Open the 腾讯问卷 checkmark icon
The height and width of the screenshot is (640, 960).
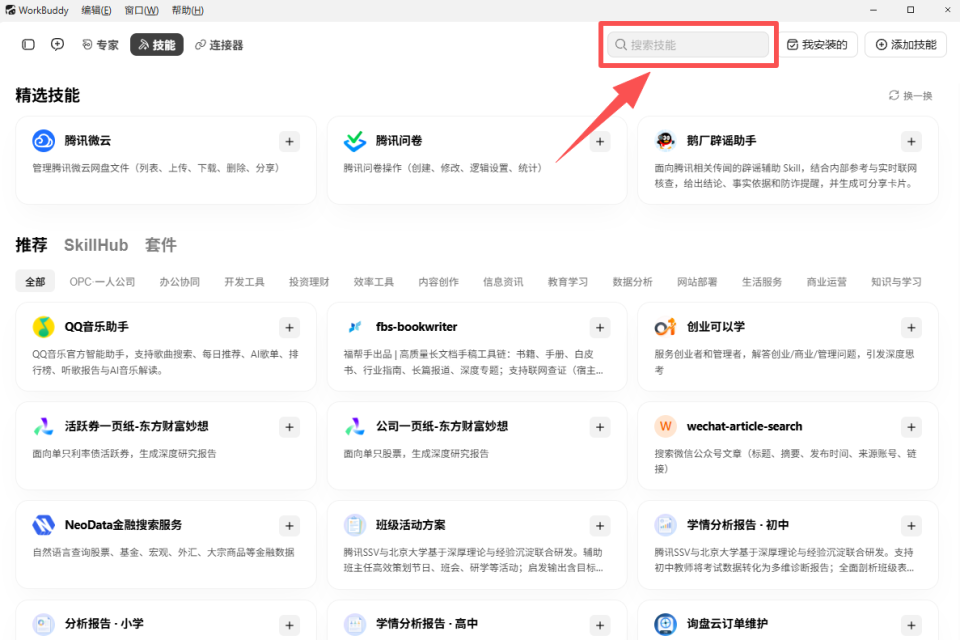354,141
